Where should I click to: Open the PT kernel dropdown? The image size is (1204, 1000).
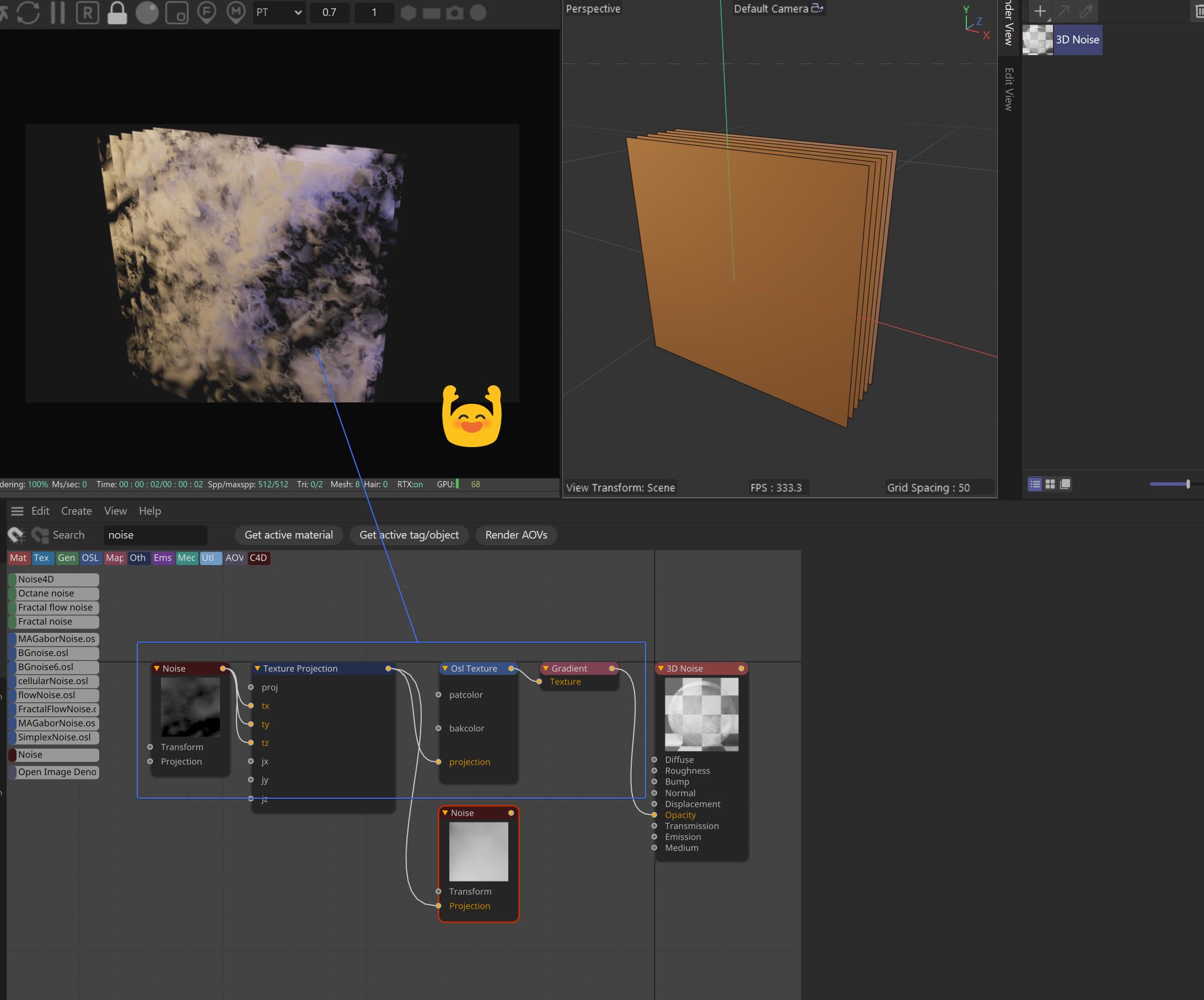coord(278,12)
